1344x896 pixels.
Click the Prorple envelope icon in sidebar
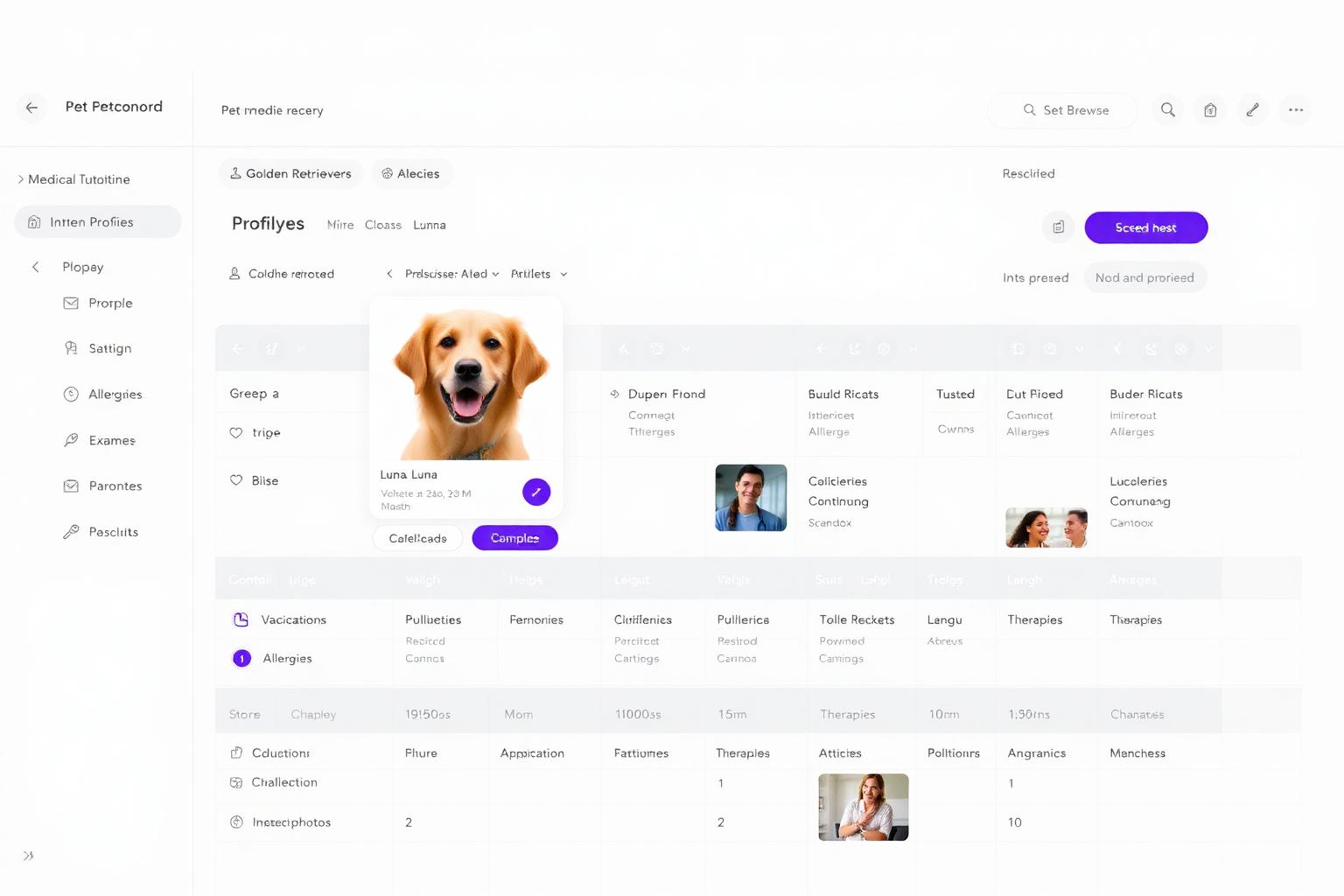coord(71,303)
